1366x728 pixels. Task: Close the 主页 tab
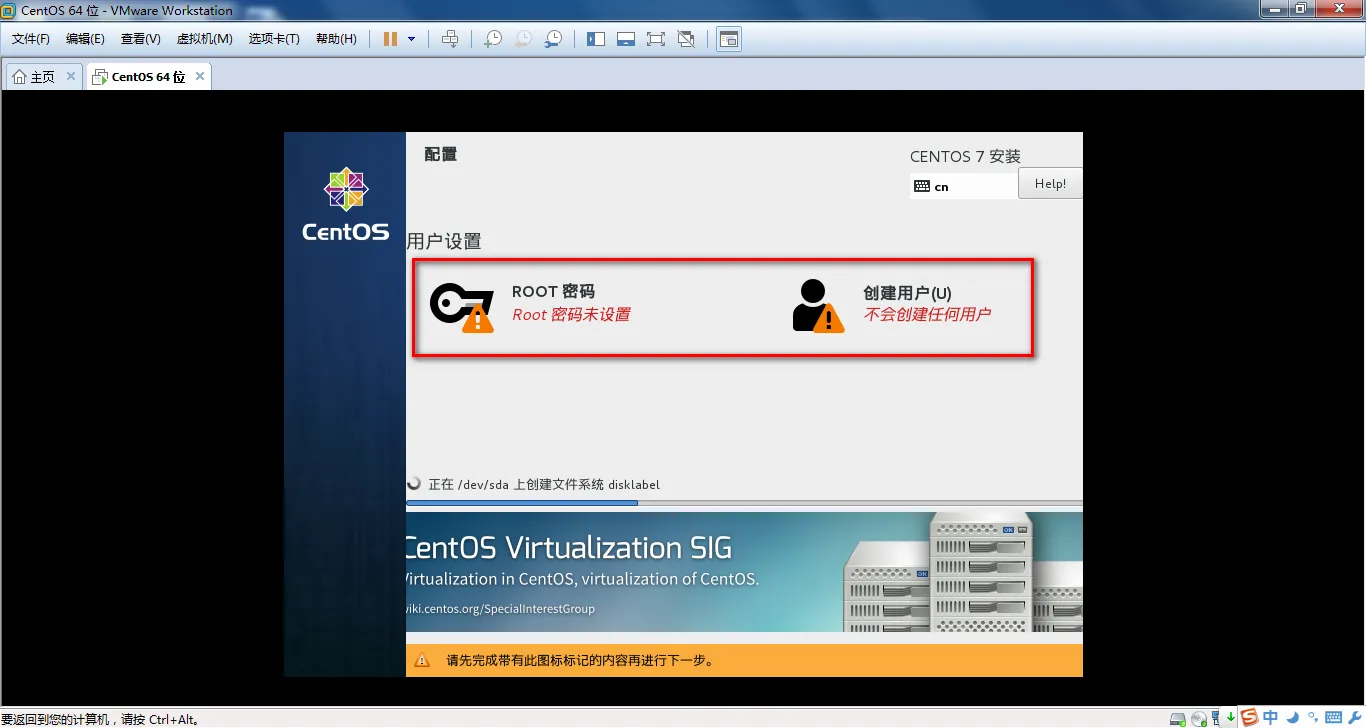point(71,76)
